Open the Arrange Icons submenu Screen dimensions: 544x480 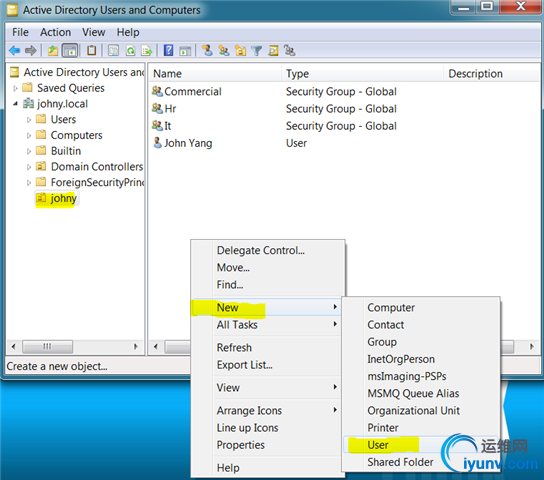coord(267,410)
